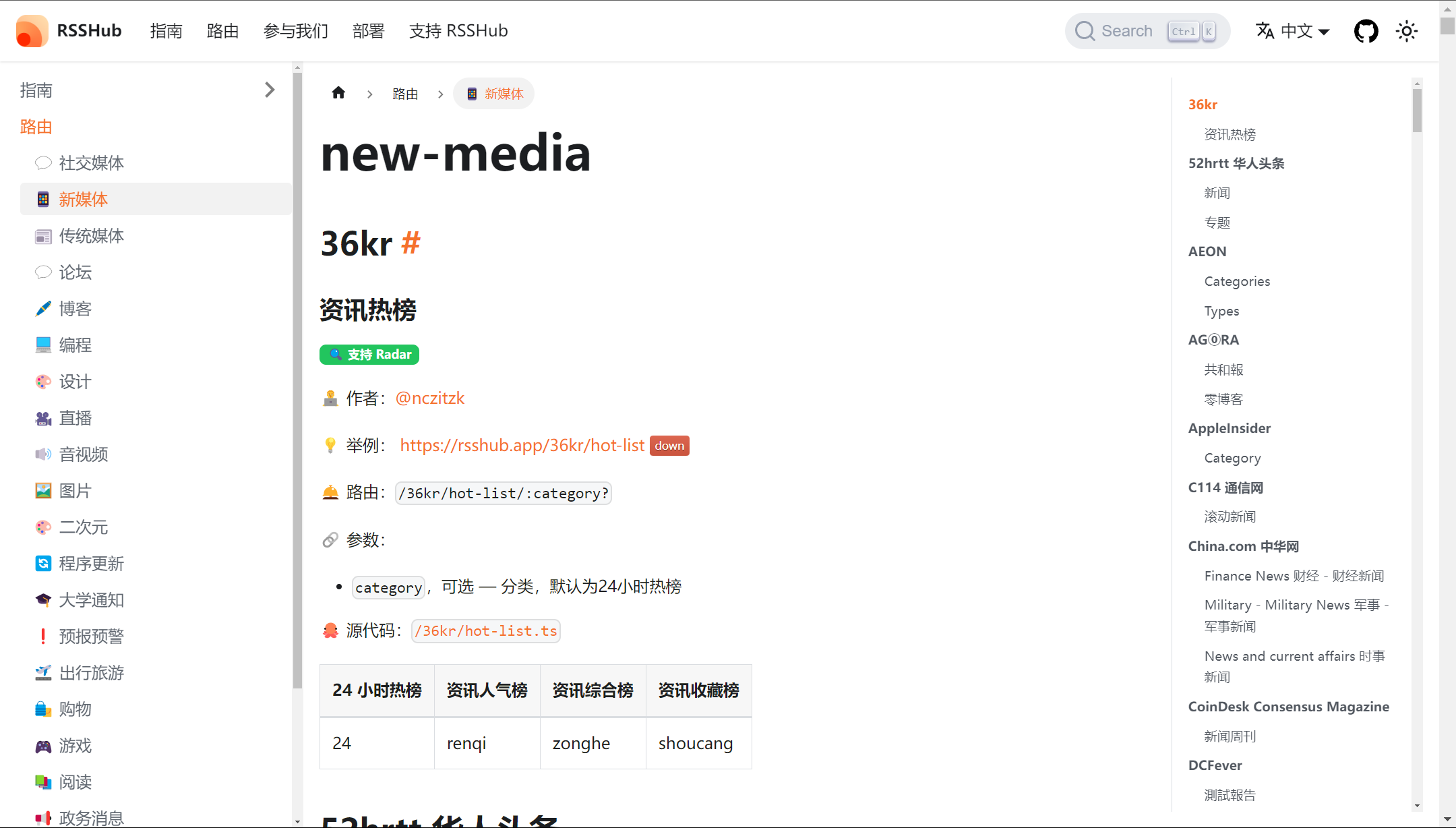Click the 传统媒体 newspaper icon

(43, 236)
